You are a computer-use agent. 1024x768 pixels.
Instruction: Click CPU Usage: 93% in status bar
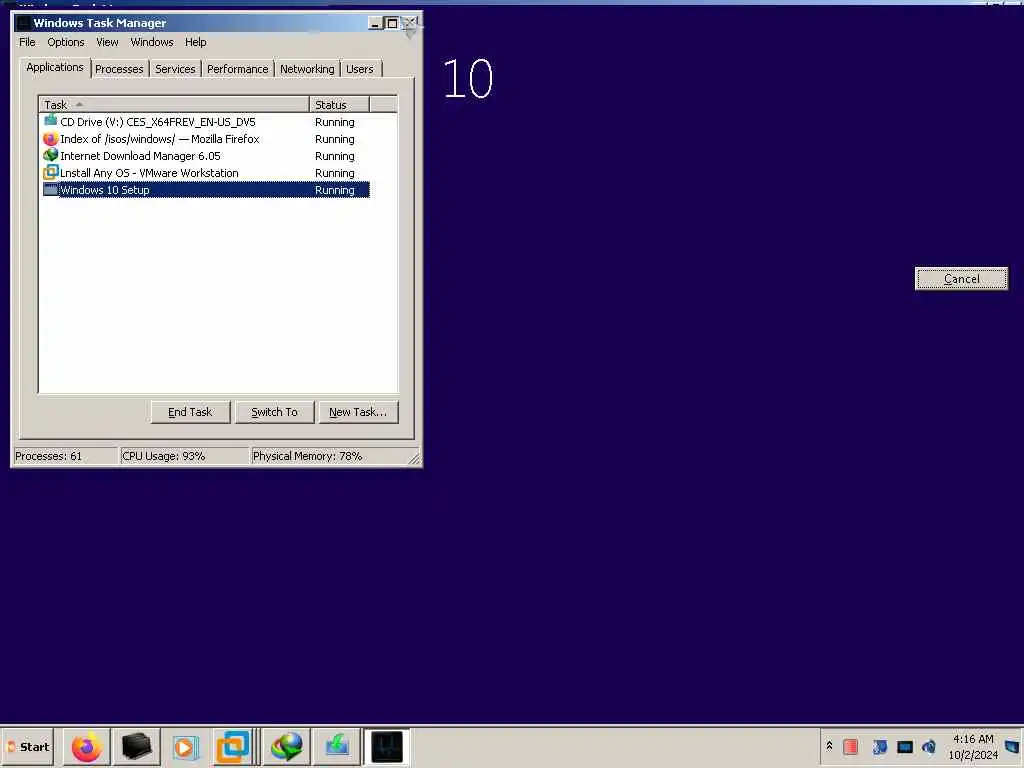coord(184,456)
